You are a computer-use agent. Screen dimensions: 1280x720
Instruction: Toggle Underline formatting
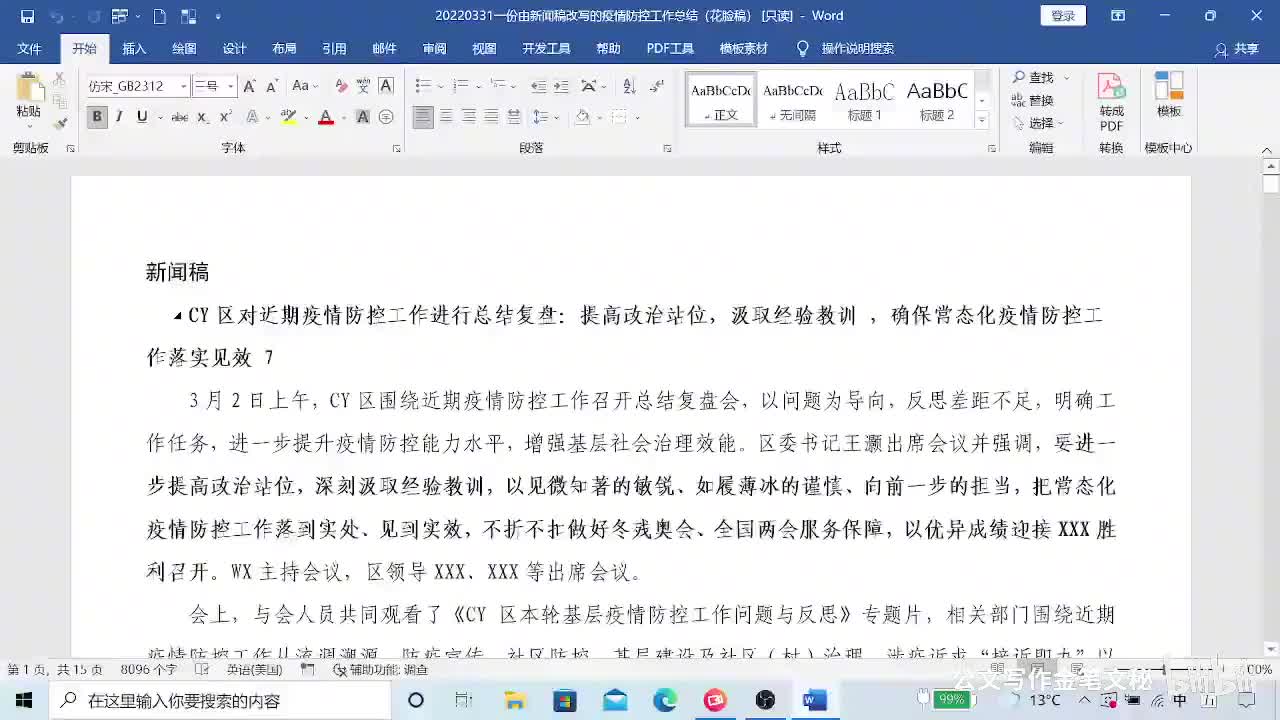pos(142,117)
